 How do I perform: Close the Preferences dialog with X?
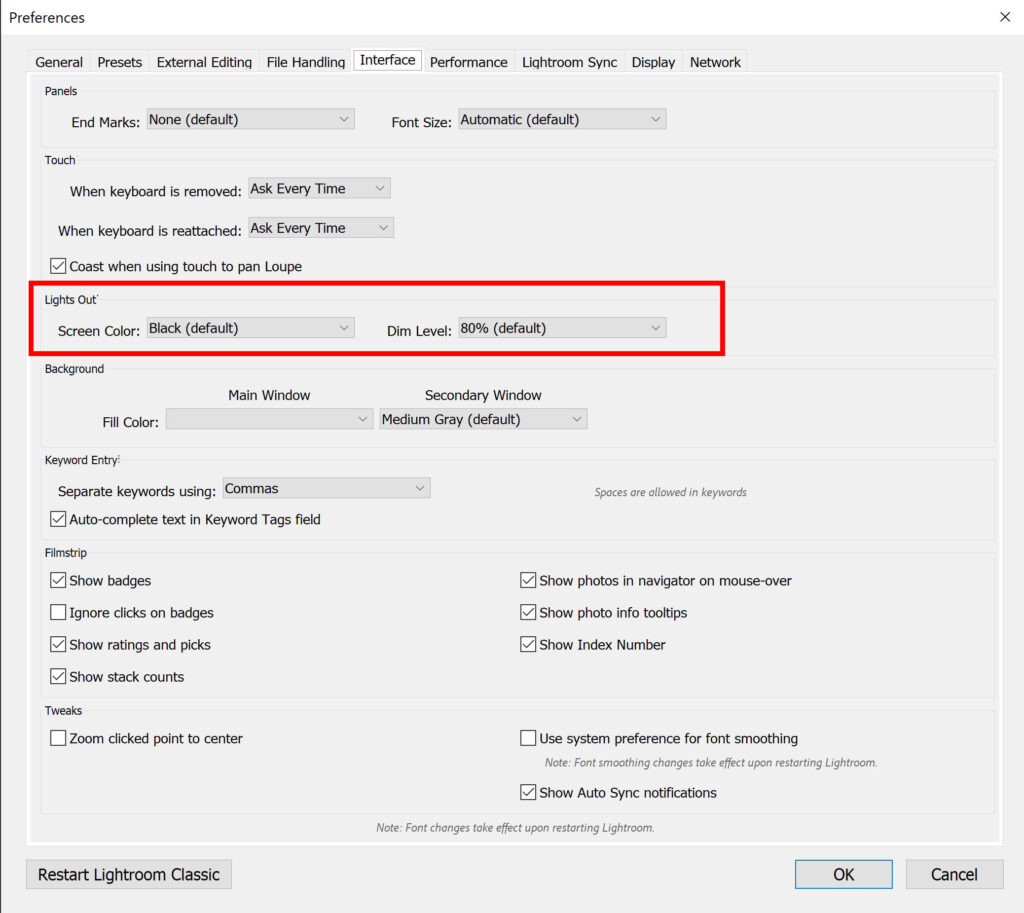1004,17
